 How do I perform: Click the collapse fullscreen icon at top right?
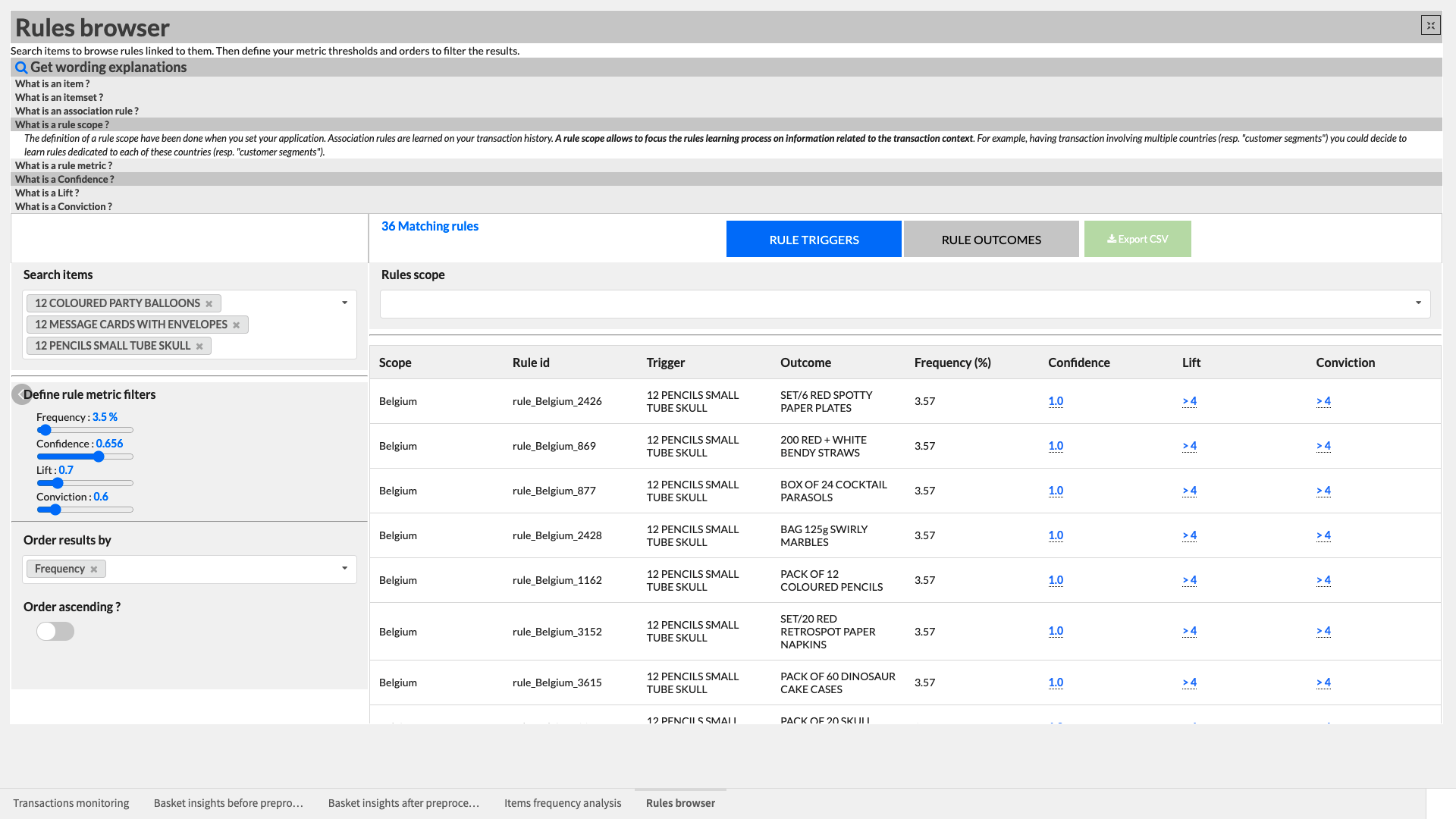pyautogui.click(x=1430, y=24)
